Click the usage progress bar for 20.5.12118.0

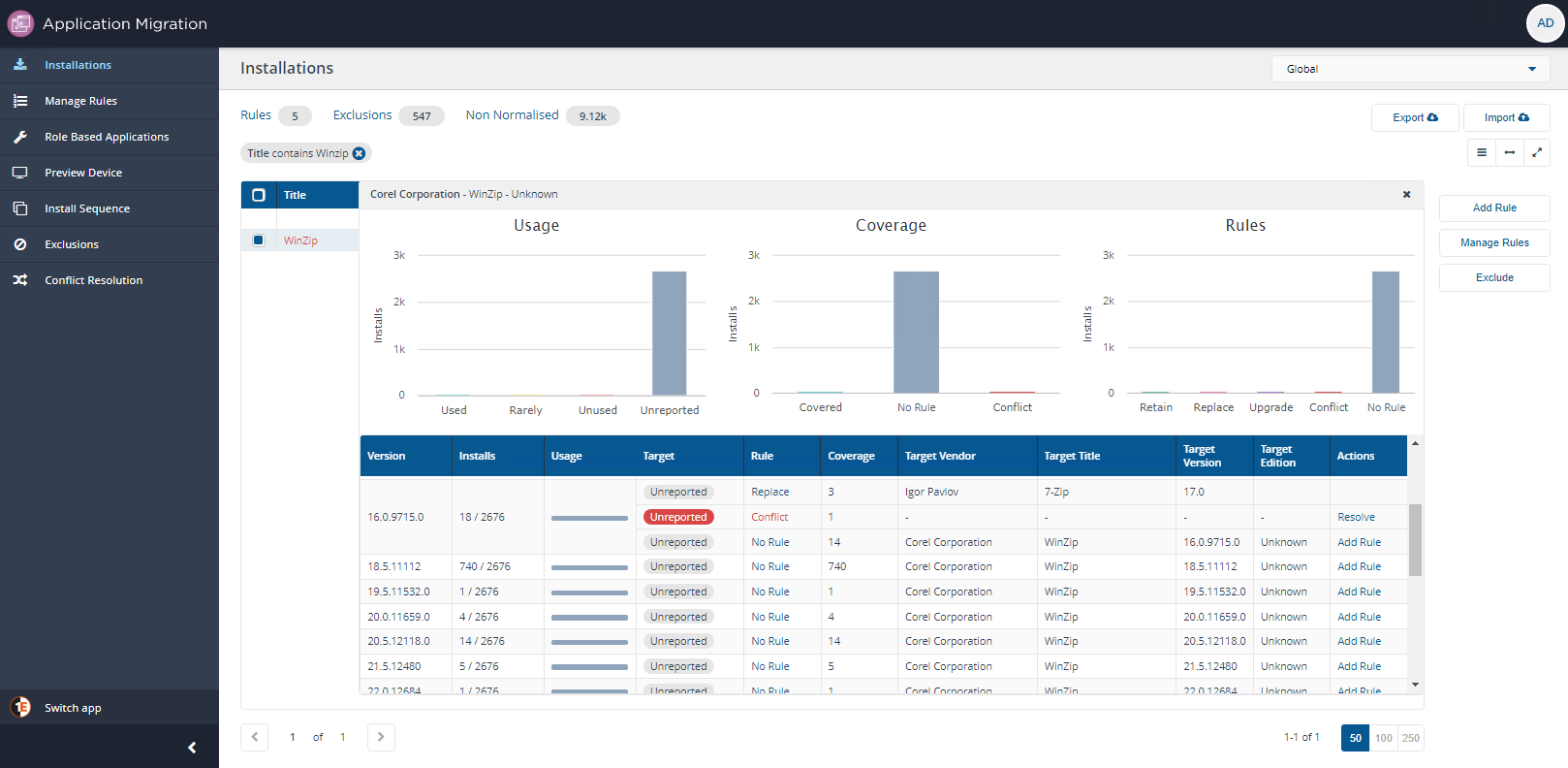click(589, 642)
